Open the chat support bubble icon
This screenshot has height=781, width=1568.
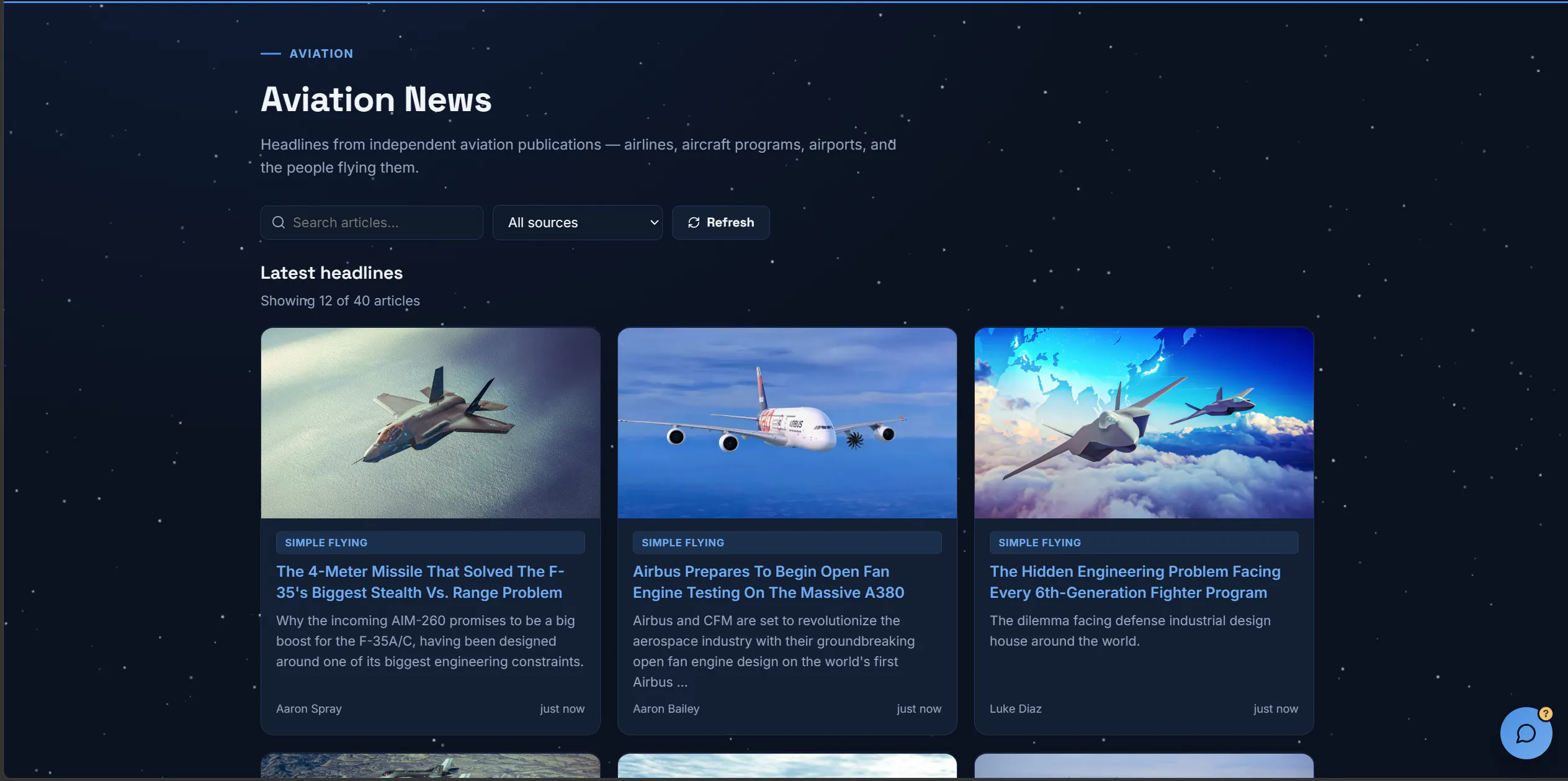[1526, 733]
